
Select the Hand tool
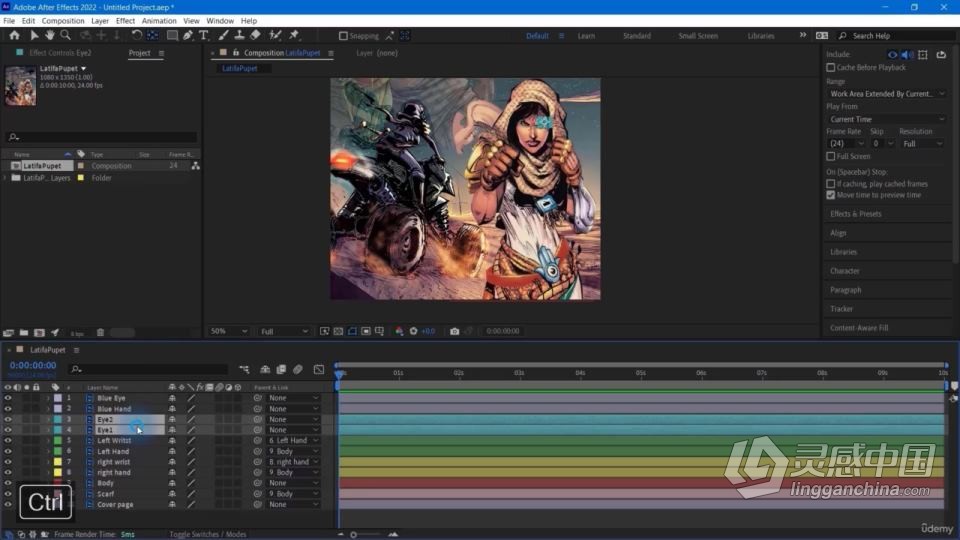[x=50, y=36]
